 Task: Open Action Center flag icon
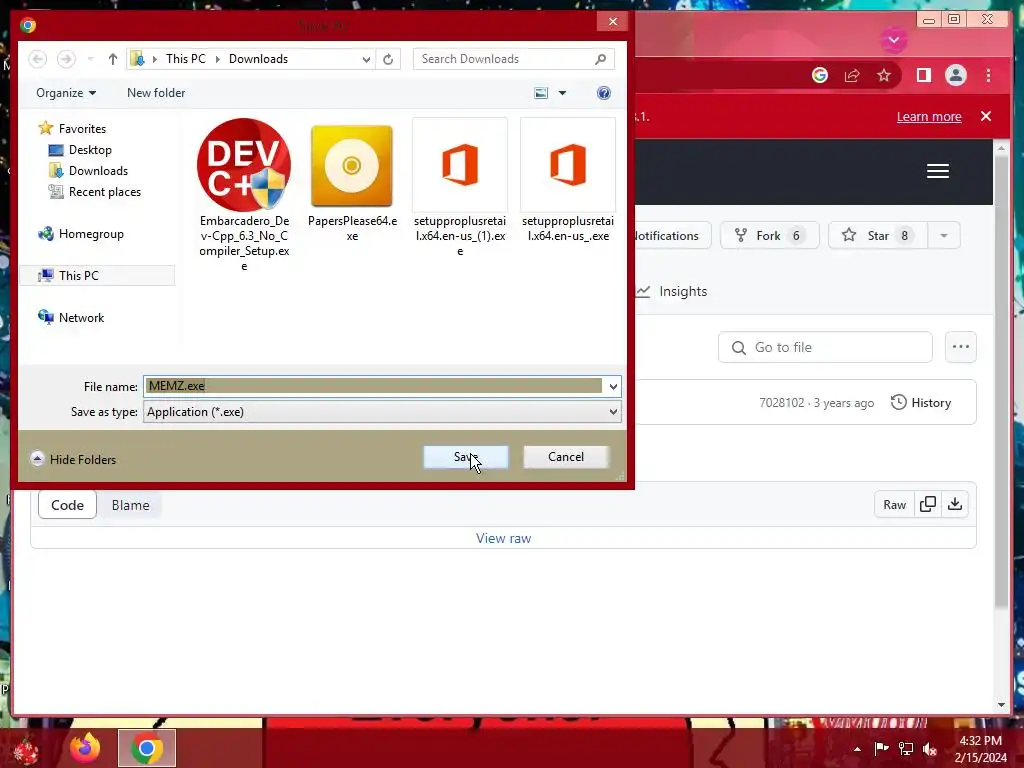pos(881,748)
